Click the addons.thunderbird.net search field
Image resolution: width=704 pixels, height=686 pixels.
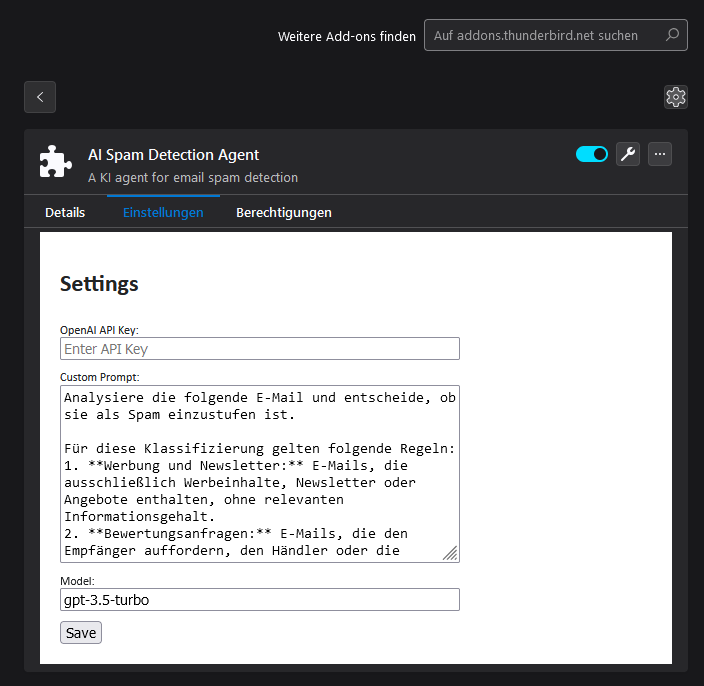tap(545, 35)
